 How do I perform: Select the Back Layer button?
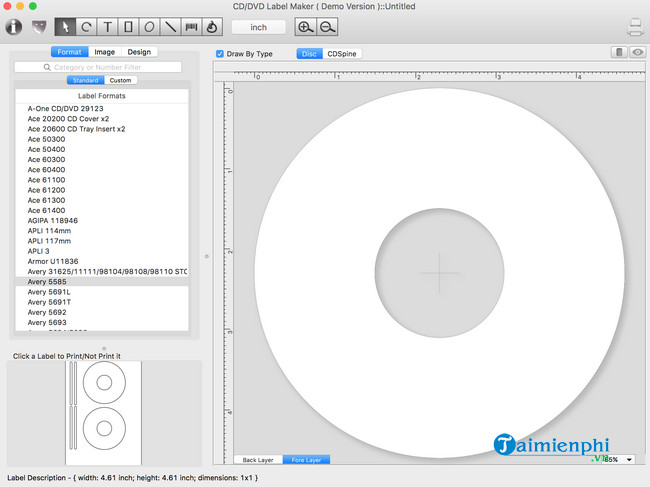pyautogui.click(x=258, y=460)
